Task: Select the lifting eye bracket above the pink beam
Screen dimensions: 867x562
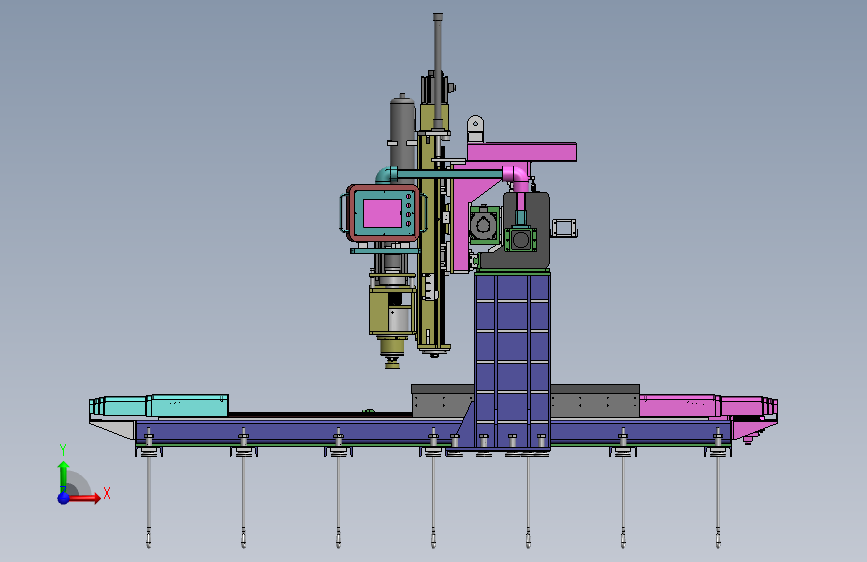Action: [x=475, y=129]
